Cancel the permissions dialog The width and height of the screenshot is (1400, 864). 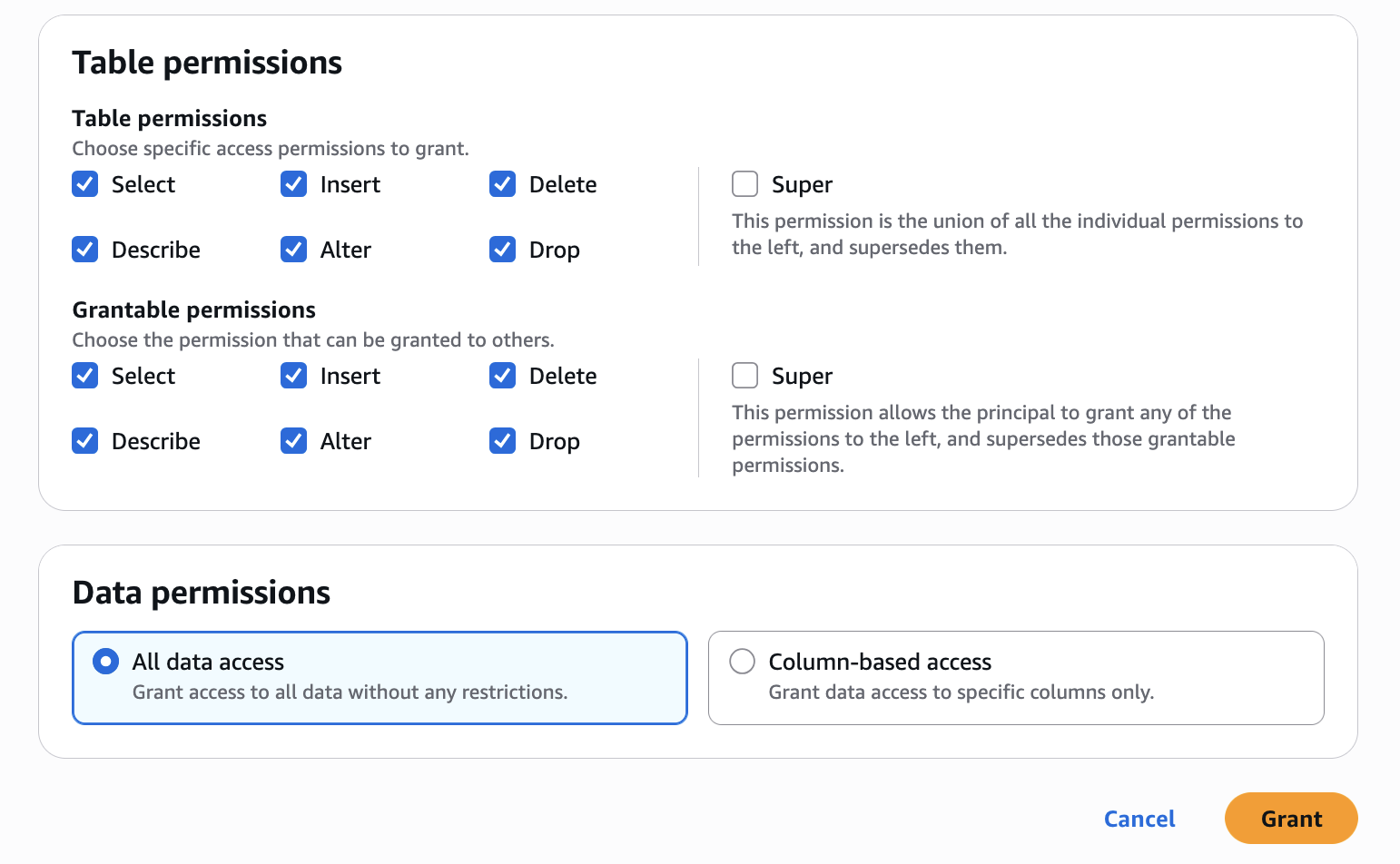(x=1139, y=819)
